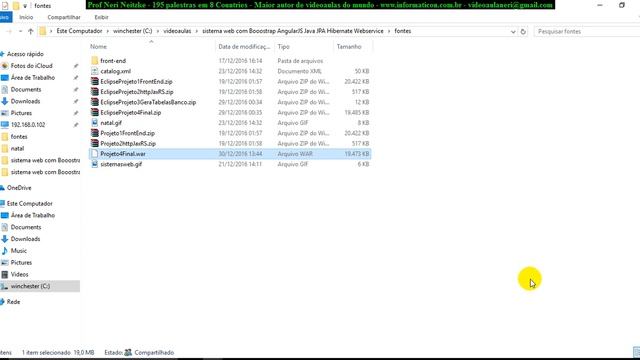Open natal folder in quick access
The height and width of the screenshot is (360, 640).
point(17,149)
